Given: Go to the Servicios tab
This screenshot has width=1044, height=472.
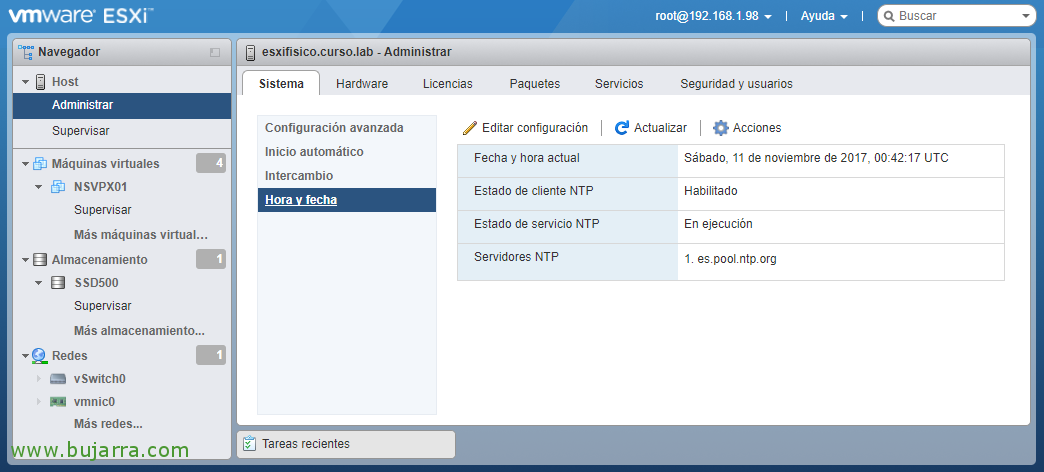Looking at the screenshot, I should coord(619,84).
